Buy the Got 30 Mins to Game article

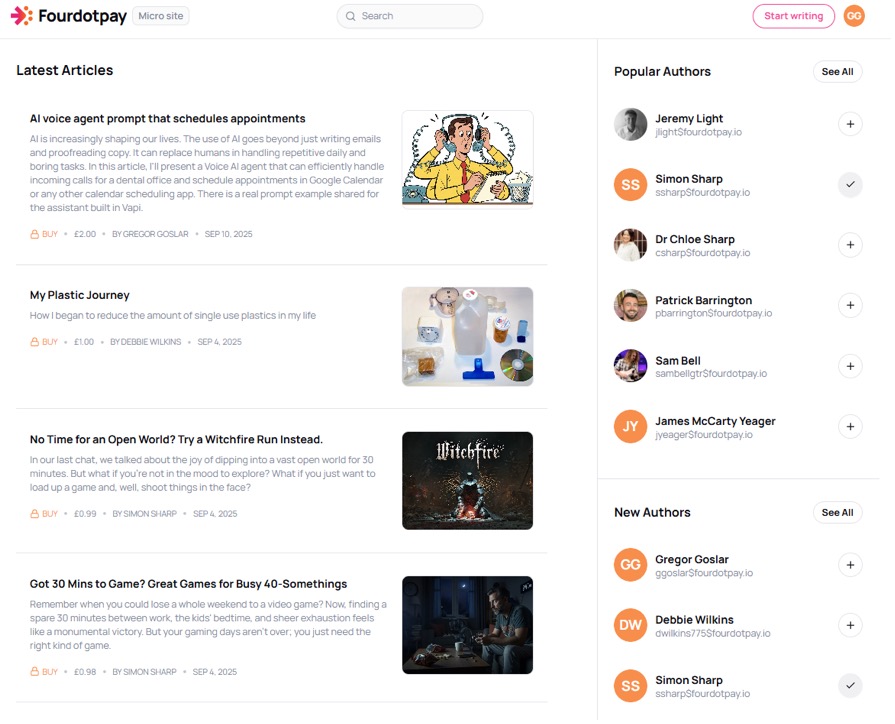point(45,674)
